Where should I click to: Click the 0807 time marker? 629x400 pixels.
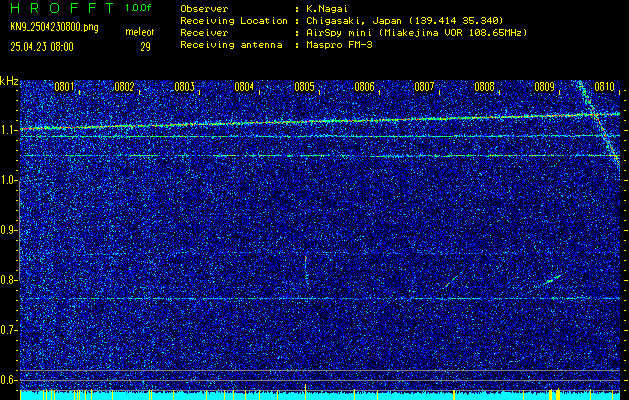coord(424,87)
